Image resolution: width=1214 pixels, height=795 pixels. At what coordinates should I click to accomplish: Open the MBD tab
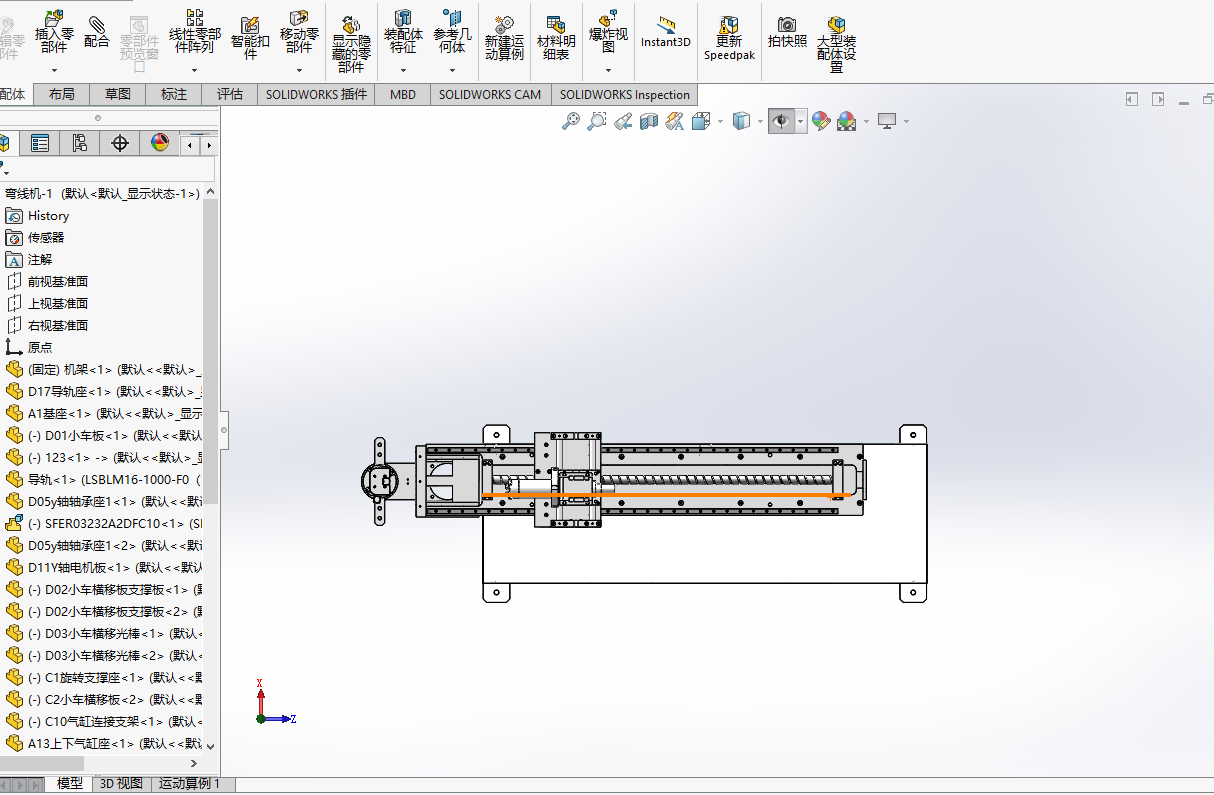coord(403,94)
